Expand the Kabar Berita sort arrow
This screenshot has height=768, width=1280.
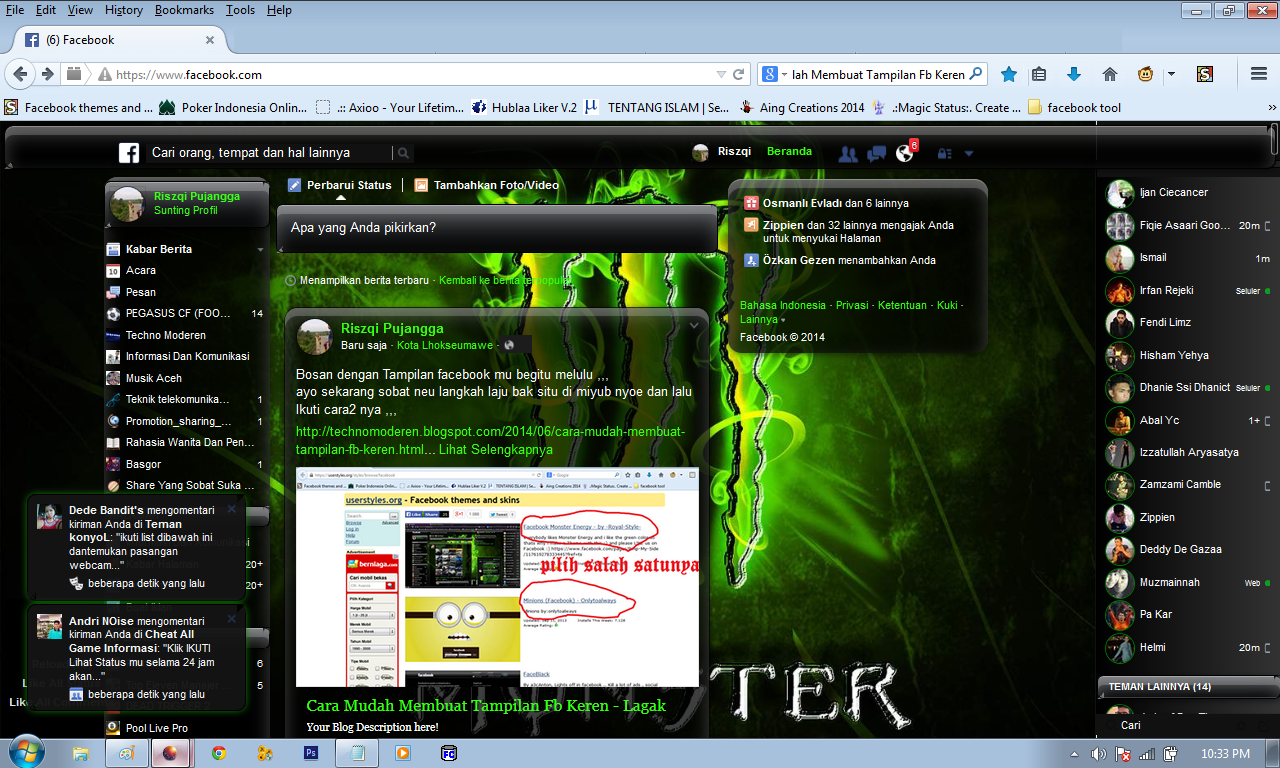pyautogui.click(x=260, y=249)
